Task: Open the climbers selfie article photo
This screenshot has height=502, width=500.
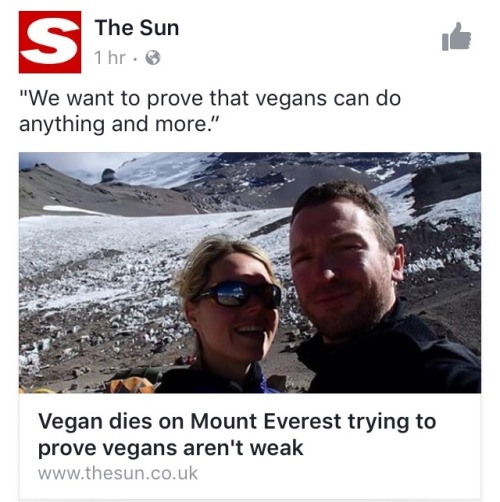Action: tap(250, 273)
